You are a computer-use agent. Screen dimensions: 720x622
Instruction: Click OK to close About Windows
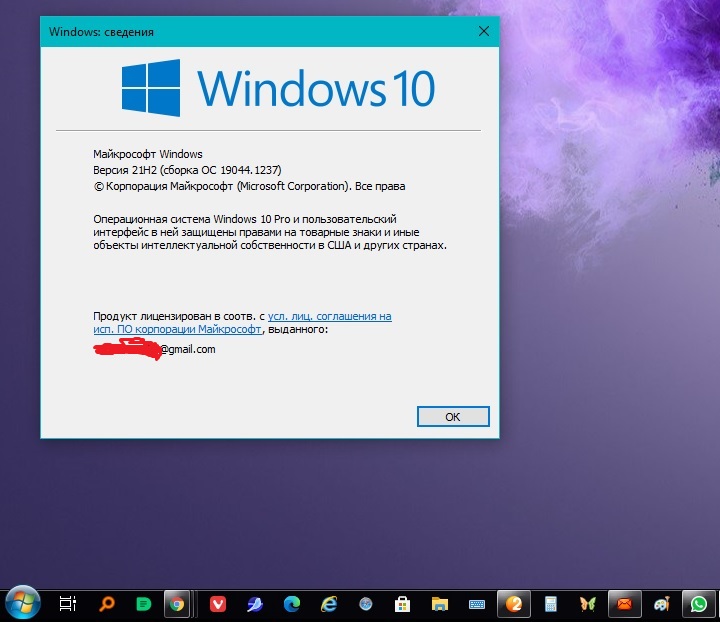(x=453, y=416)
